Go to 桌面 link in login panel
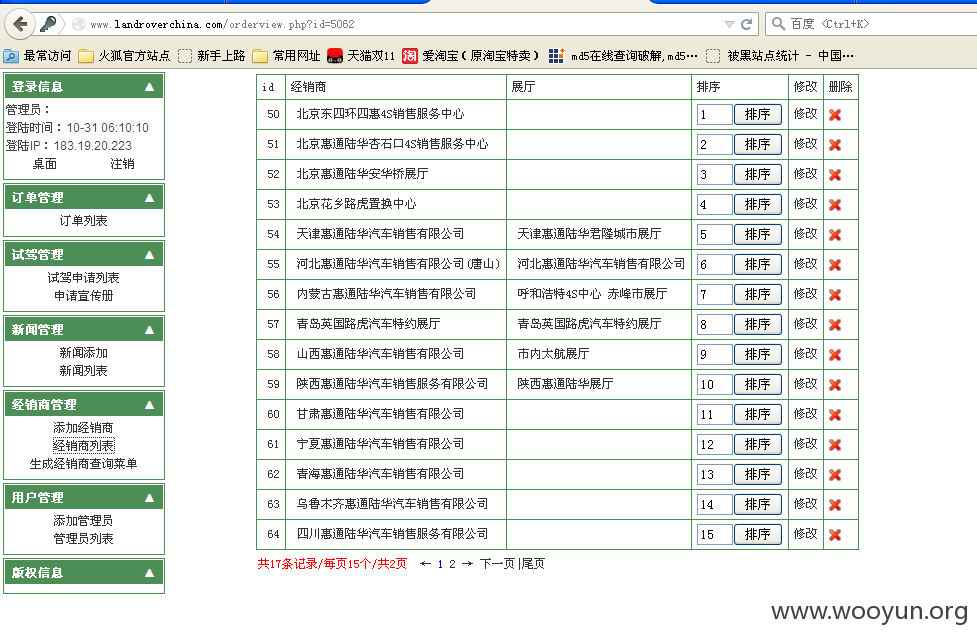The width and height of the screenshot is (977, 640). 44,164
